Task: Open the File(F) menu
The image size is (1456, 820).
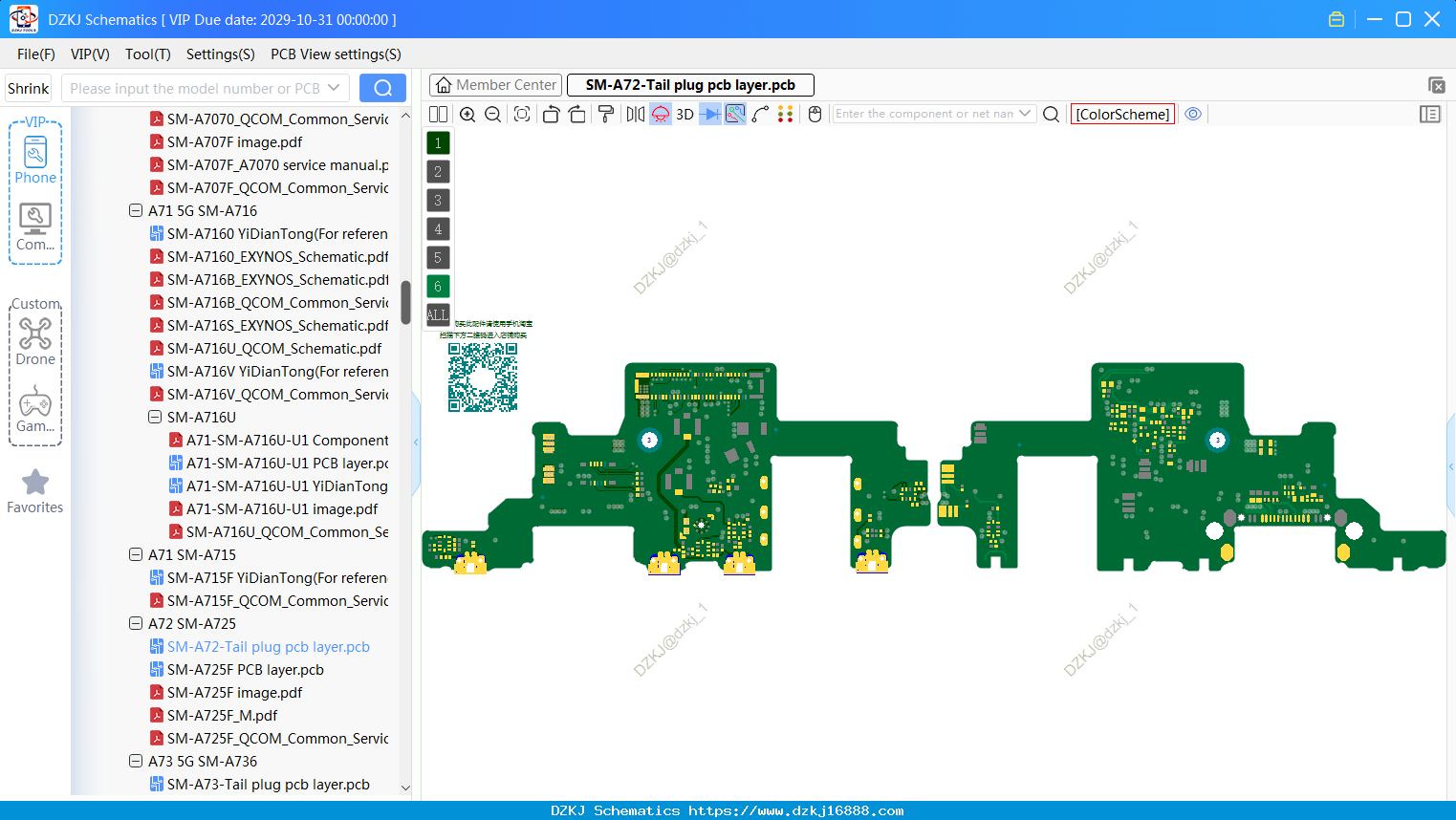Action: pos(36,54)
